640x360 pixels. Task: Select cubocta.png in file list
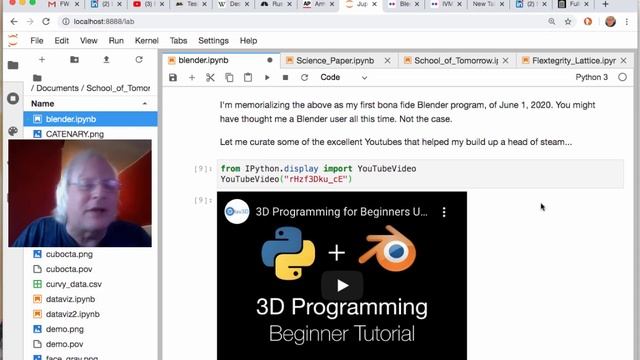pos(91,254)
